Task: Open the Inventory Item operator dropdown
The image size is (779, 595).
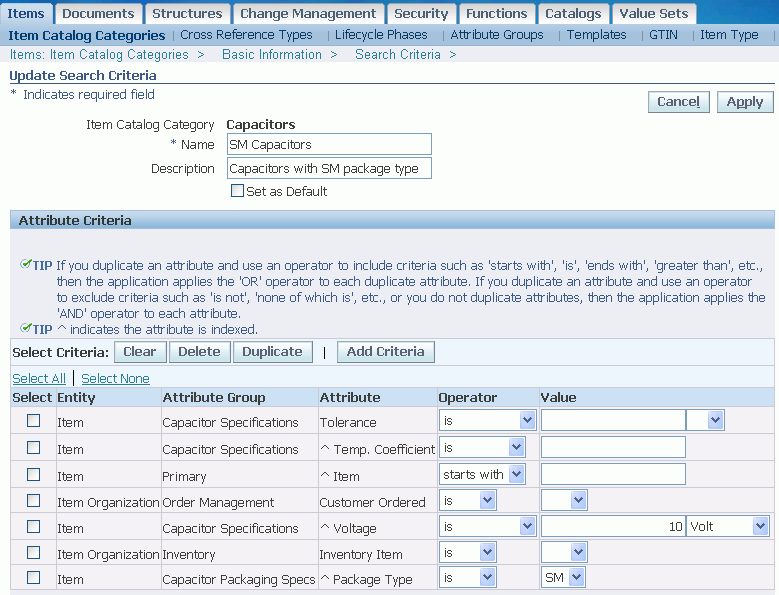Action: click(x=467, y=552)
